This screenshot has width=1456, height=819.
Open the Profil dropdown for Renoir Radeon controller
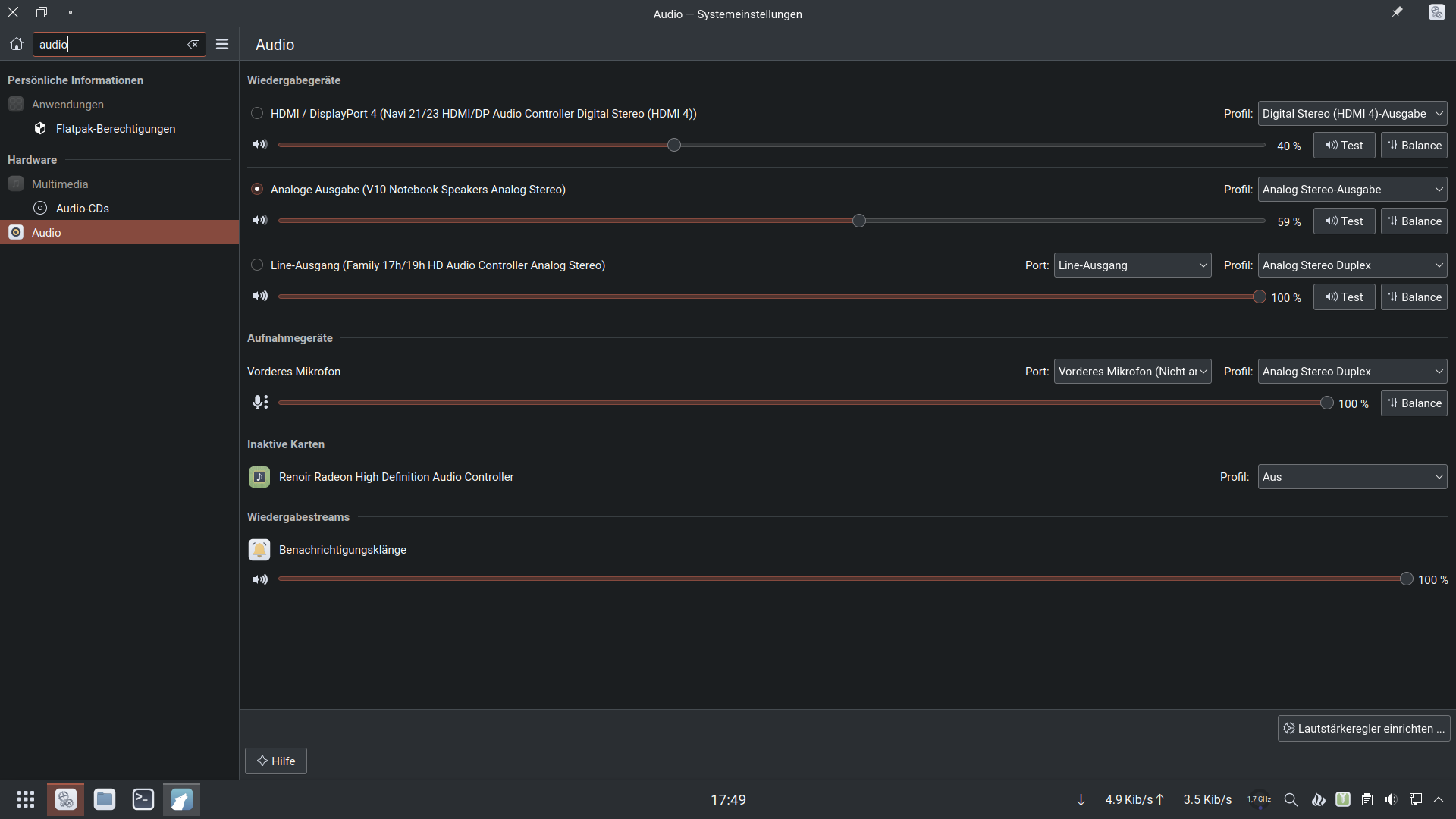[x=1352, y=477]
